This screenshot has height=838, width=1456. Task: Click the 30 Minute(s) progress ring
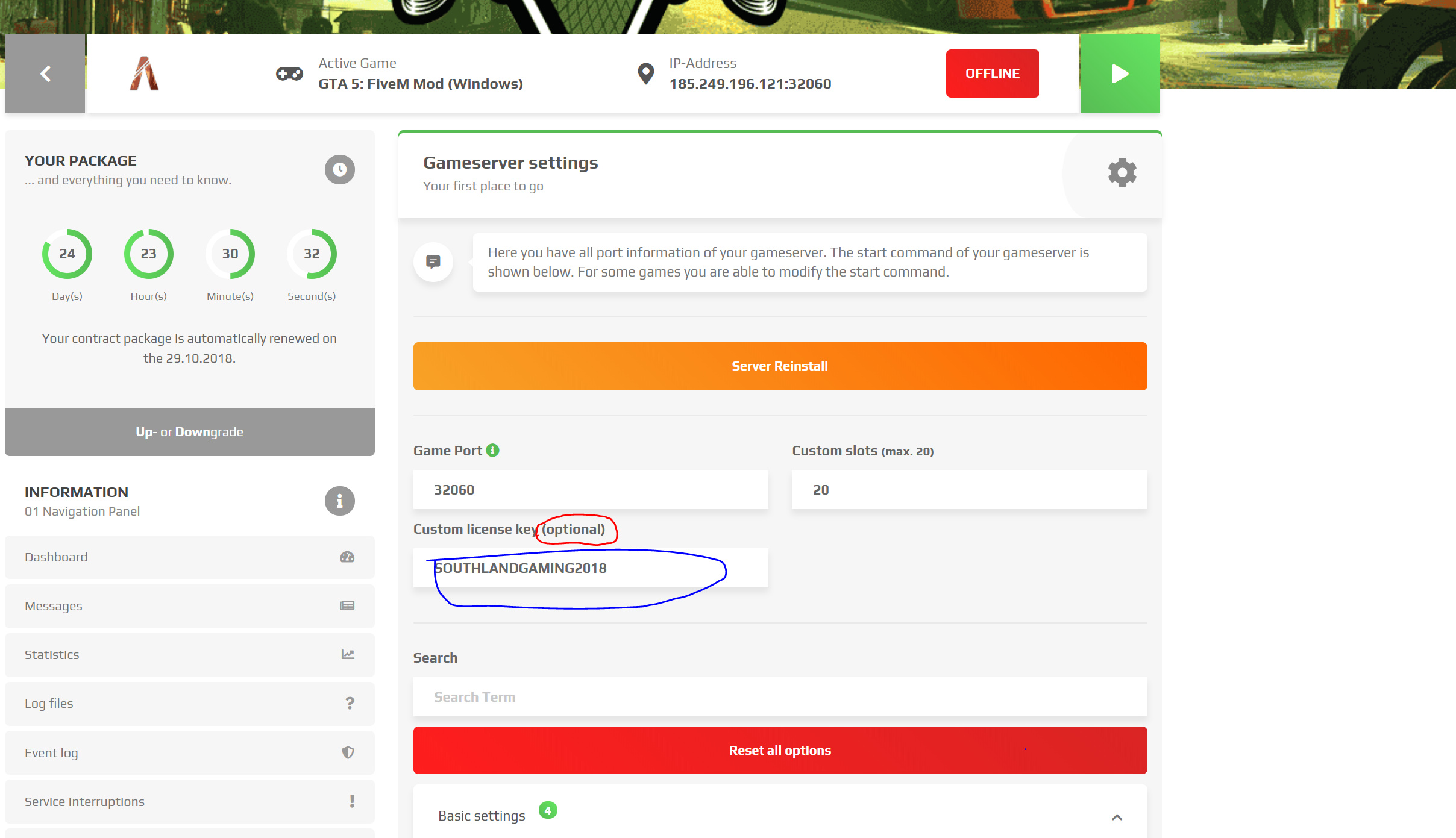click(230, 254)
